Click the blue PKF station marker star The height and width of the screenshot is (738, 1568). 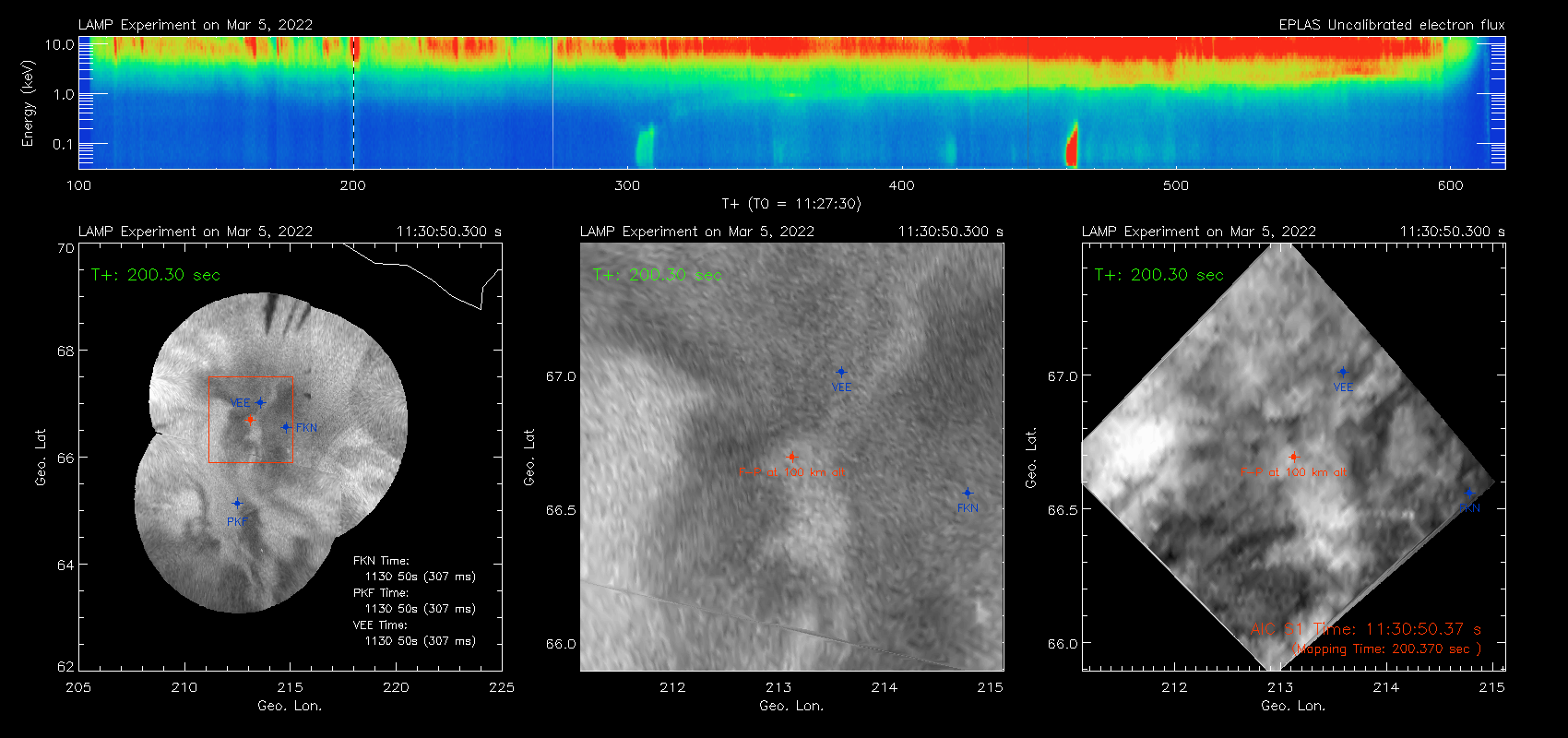[237, 504]
